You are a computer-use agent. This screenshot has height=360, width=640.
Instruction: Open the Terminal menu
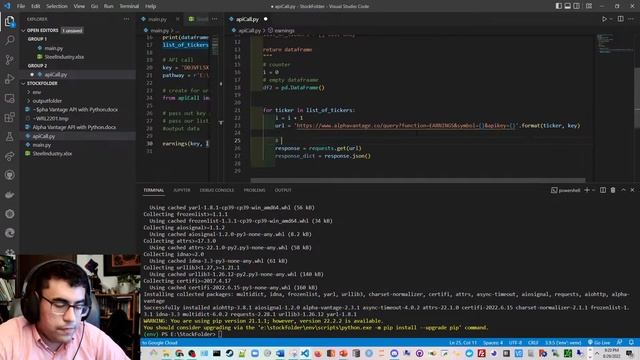click(129, 6)
